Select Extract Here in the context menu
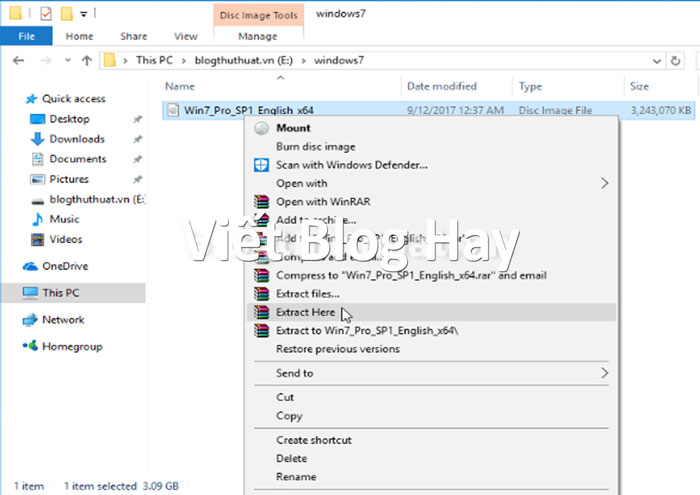 click(x=431, y=312)
